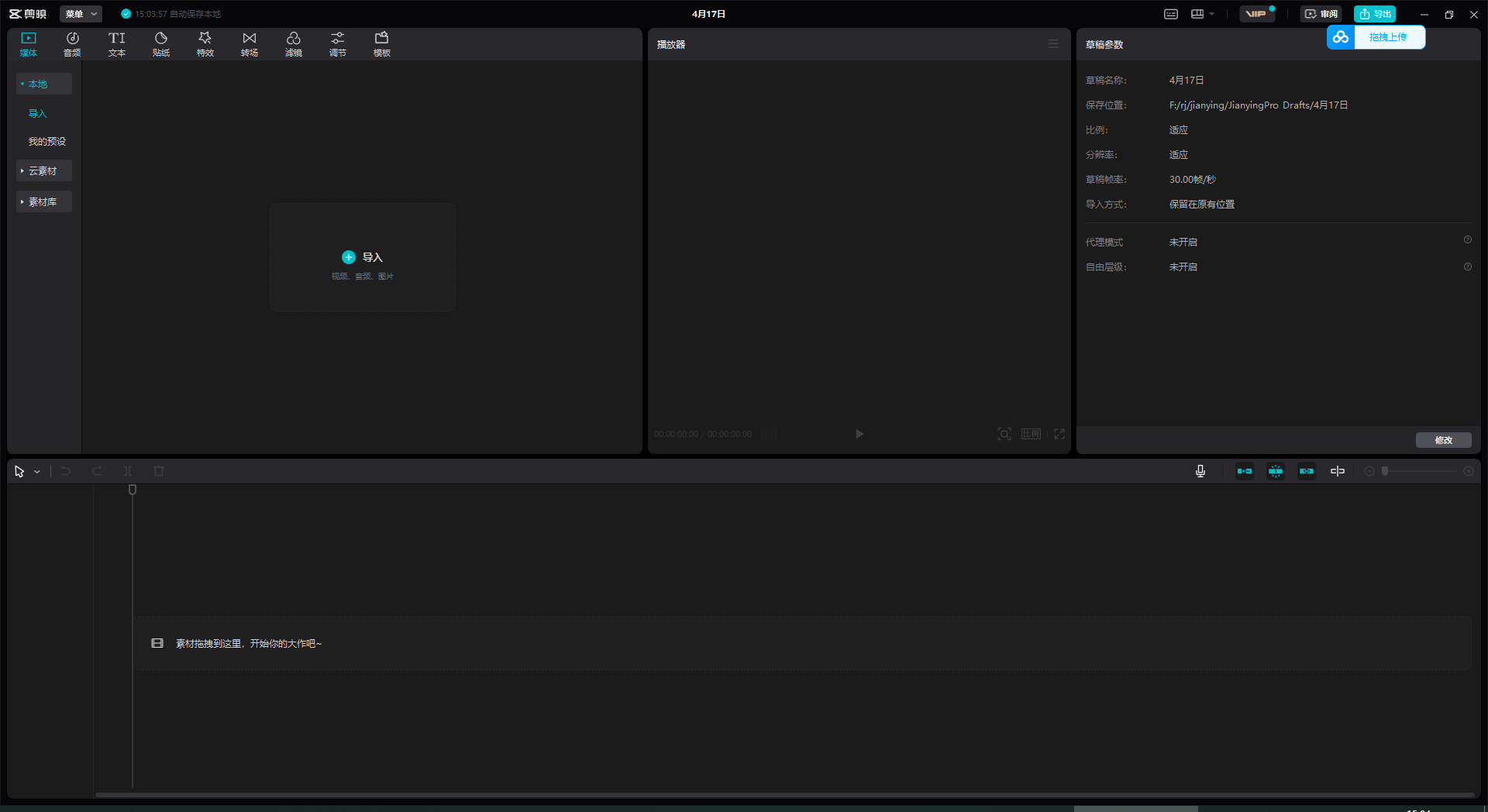
Task: Switch to the 特效 effects tab
Action: click(x=205, y=44)
